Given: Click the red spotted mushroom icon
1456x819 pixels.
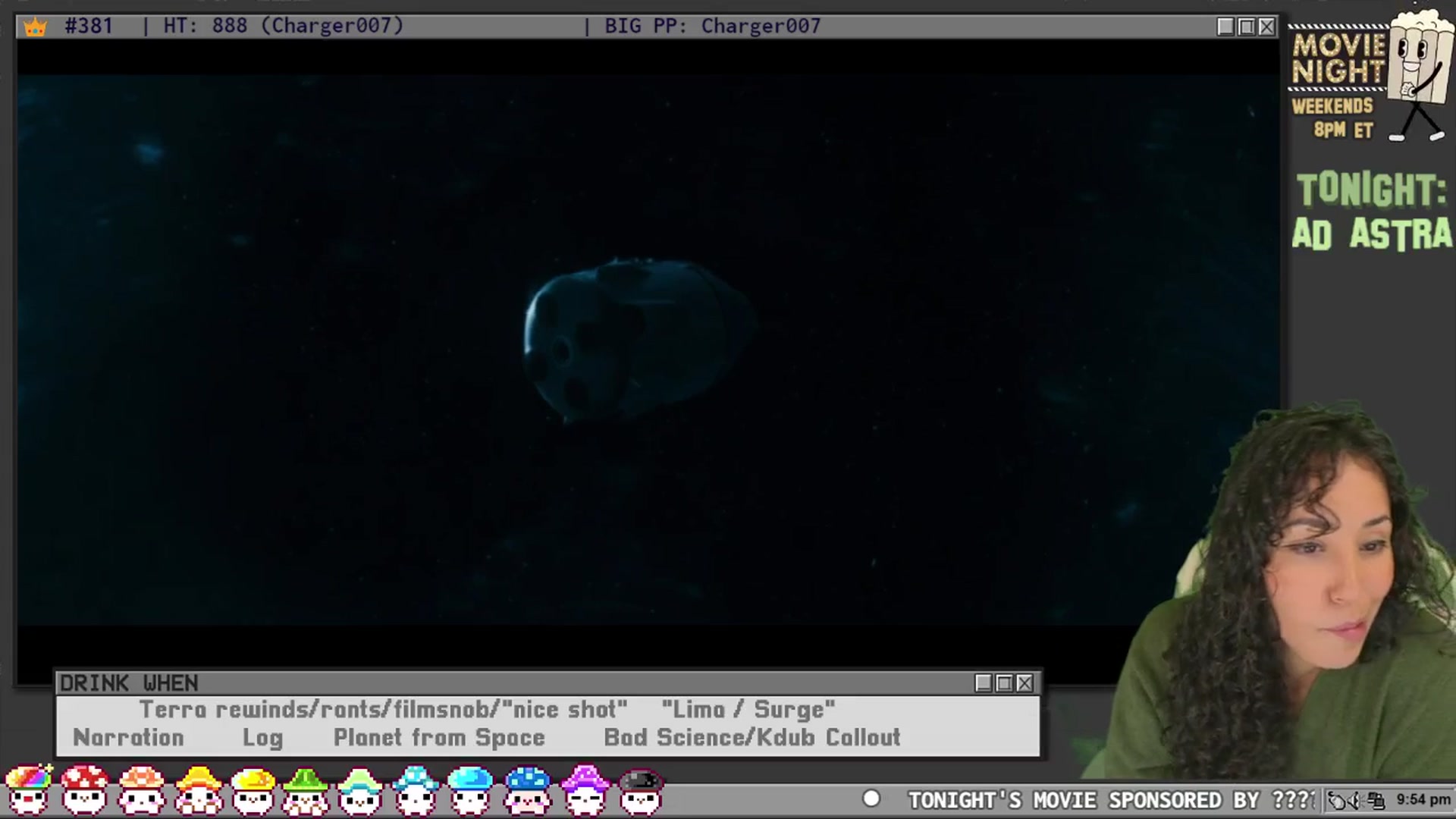Looking at the screenshot, I should point(85,790).
